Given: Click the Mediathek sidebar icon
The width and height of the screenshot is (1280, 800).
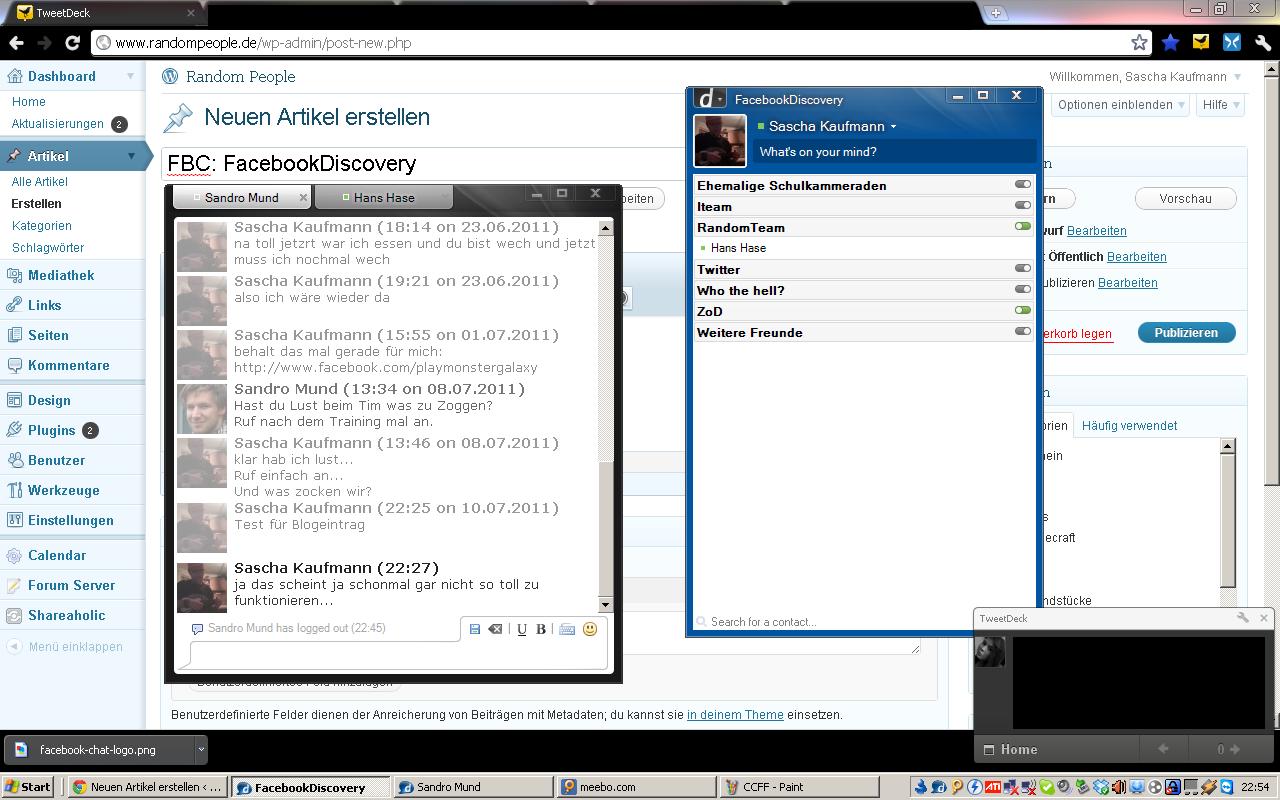Looking at the screenshot, I should pos(14,275).
